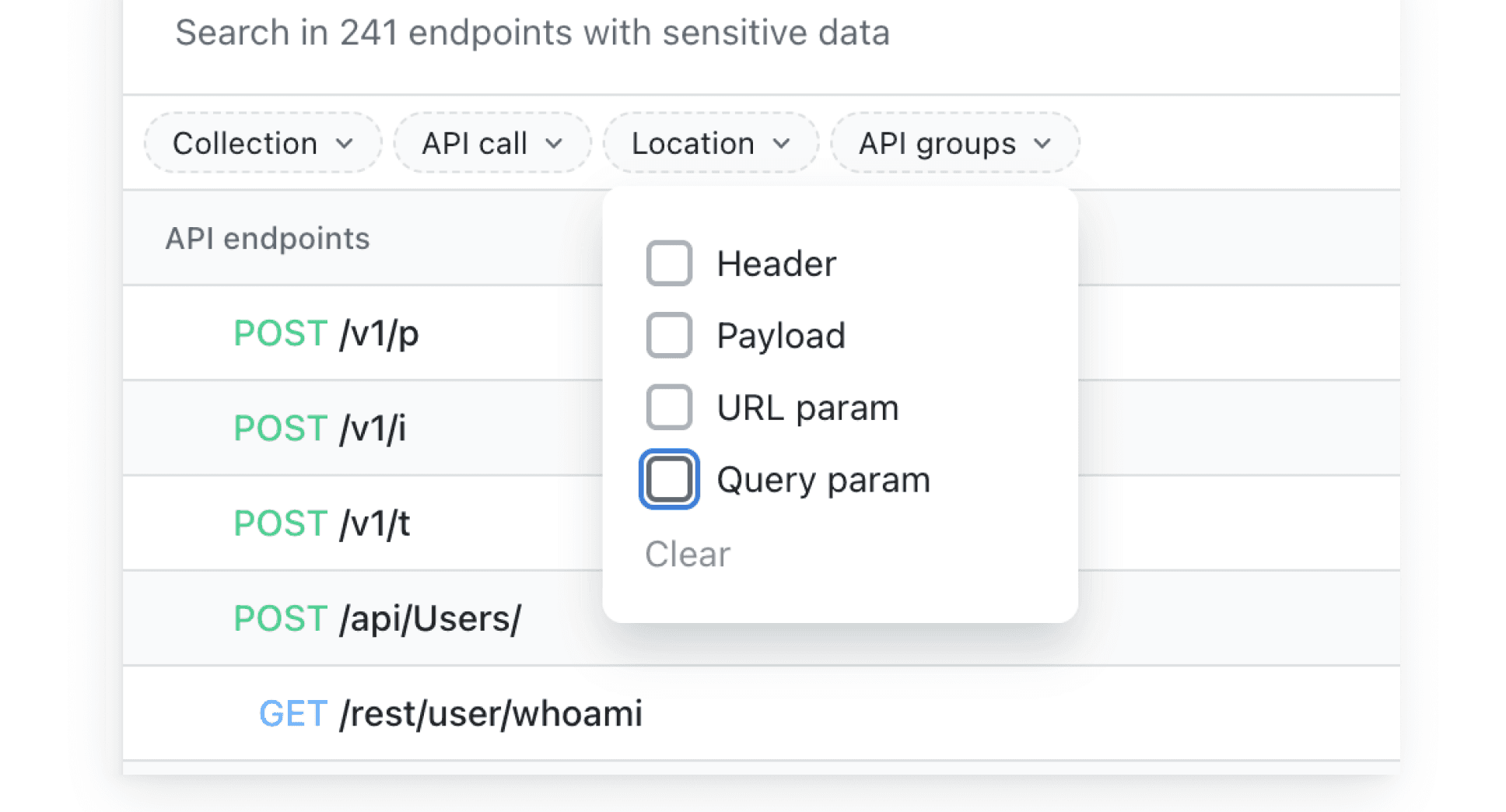Open the Location filter dropdown
Image resolution: width=1506 pixels, height=812 pixels.
709,142
